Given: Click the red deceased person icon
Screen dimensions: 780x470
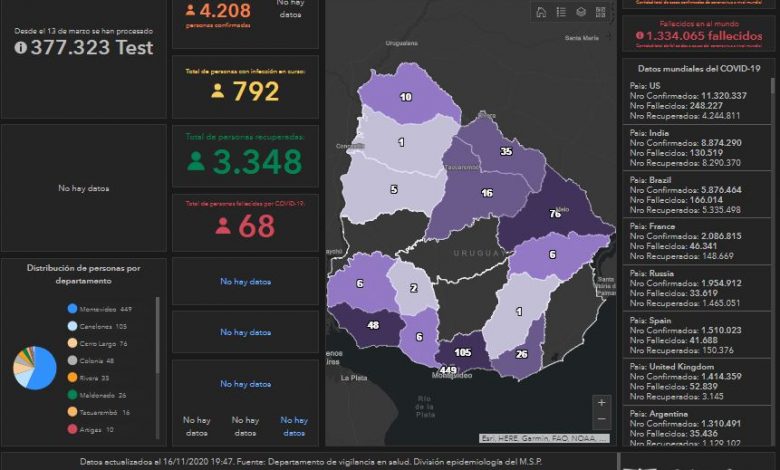Looking at the screenshot, I should [223, 226].
